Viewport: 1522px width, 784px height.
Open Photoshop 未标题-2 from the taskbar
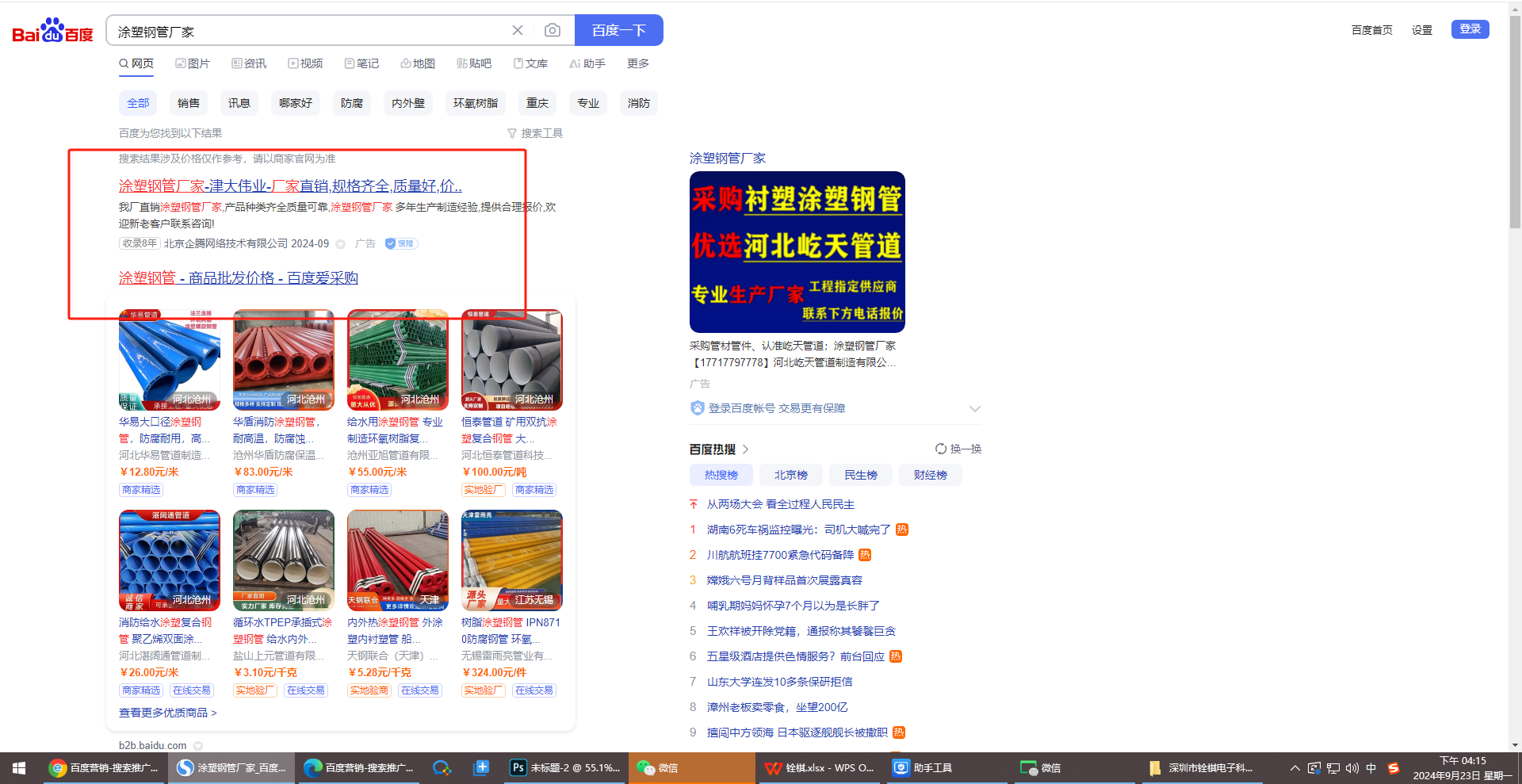coord(566,768)
